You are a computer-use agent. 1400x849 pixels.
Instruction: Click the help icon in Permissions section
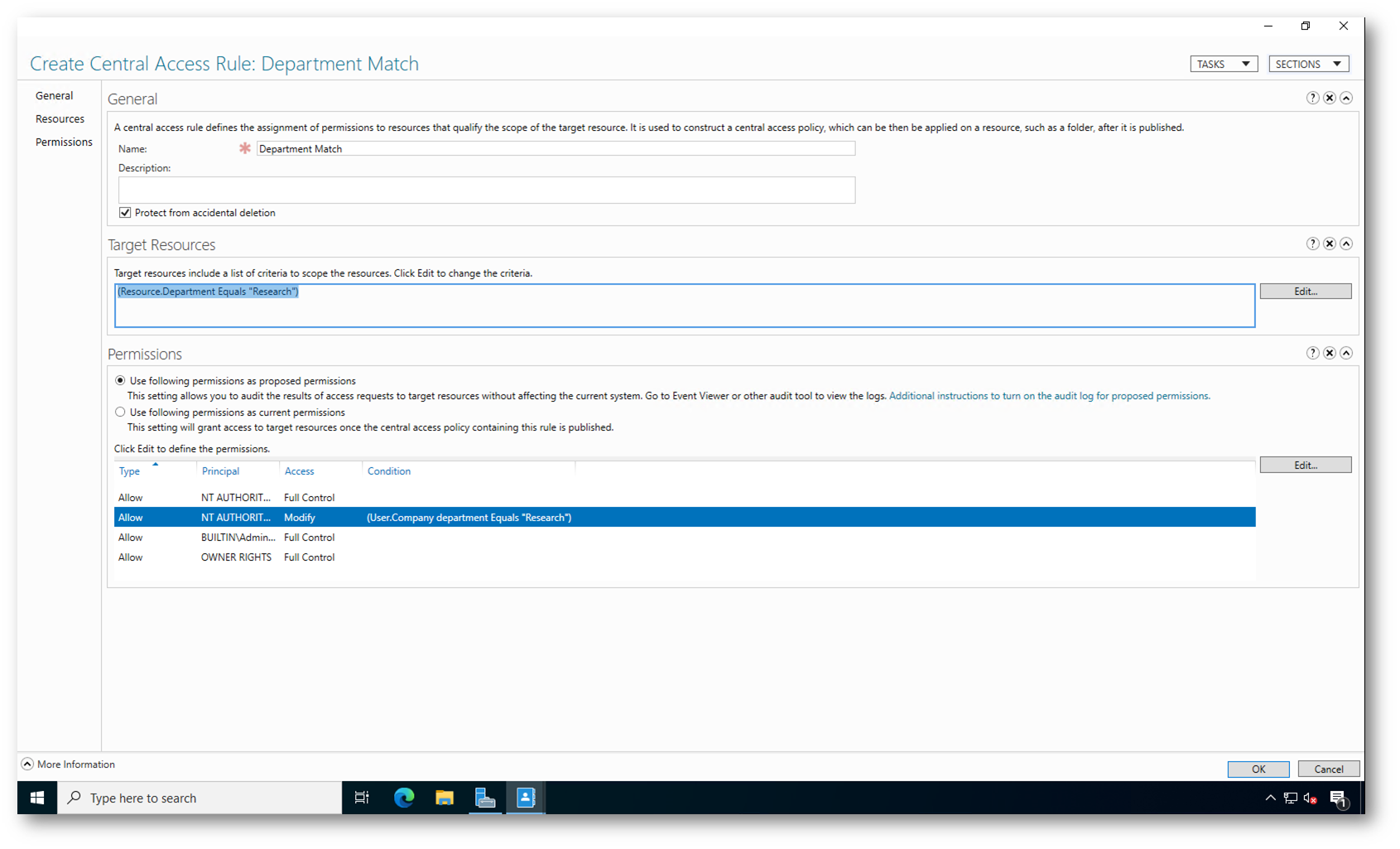pyautogui.click(x=1312, y=353)
